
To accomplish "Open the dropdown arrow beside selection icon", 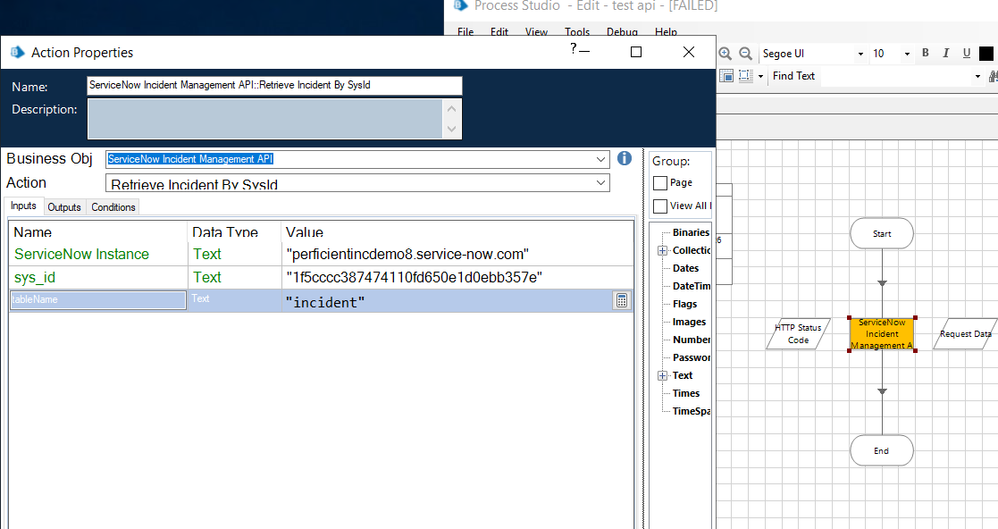I will (761, 76).
